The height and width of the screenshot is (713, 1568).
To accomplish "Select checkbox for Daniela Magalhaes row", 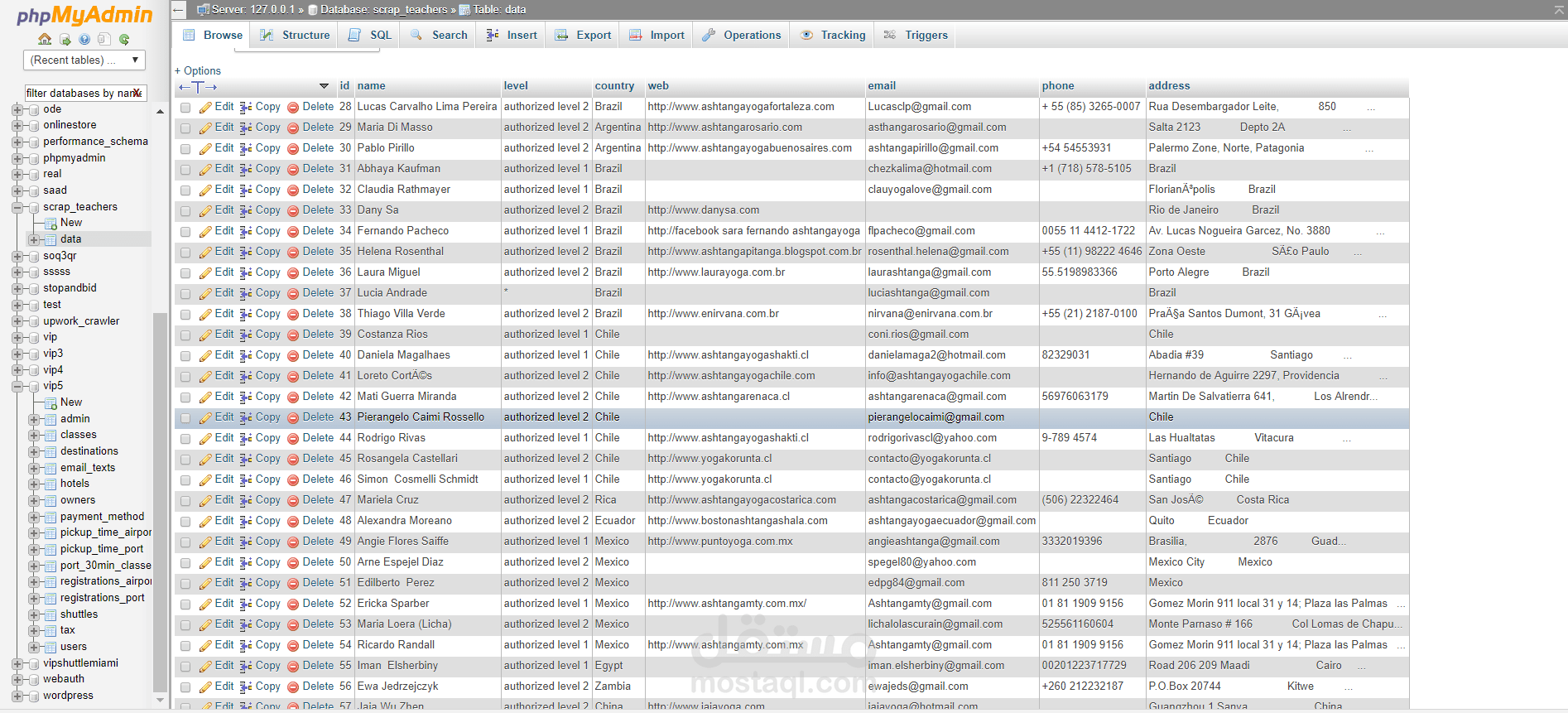I will [x=185, y=356].
